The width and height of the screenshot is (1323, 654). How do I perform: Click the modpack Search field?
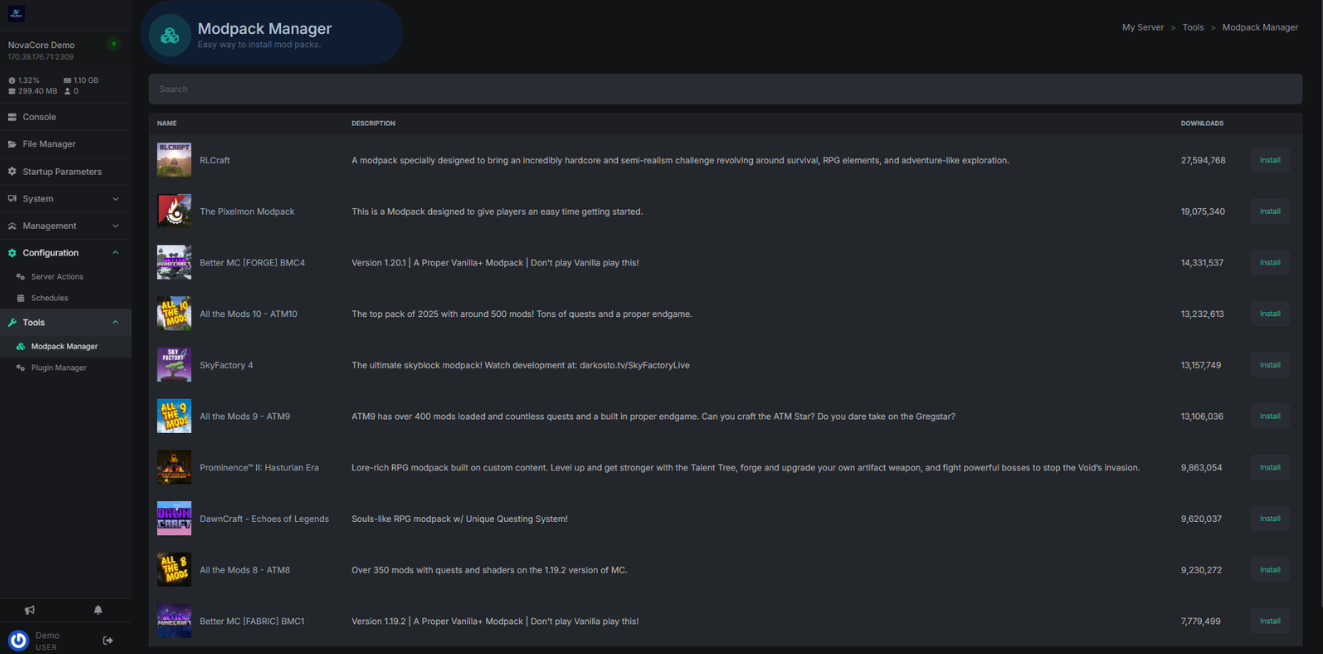coord(725,89)
